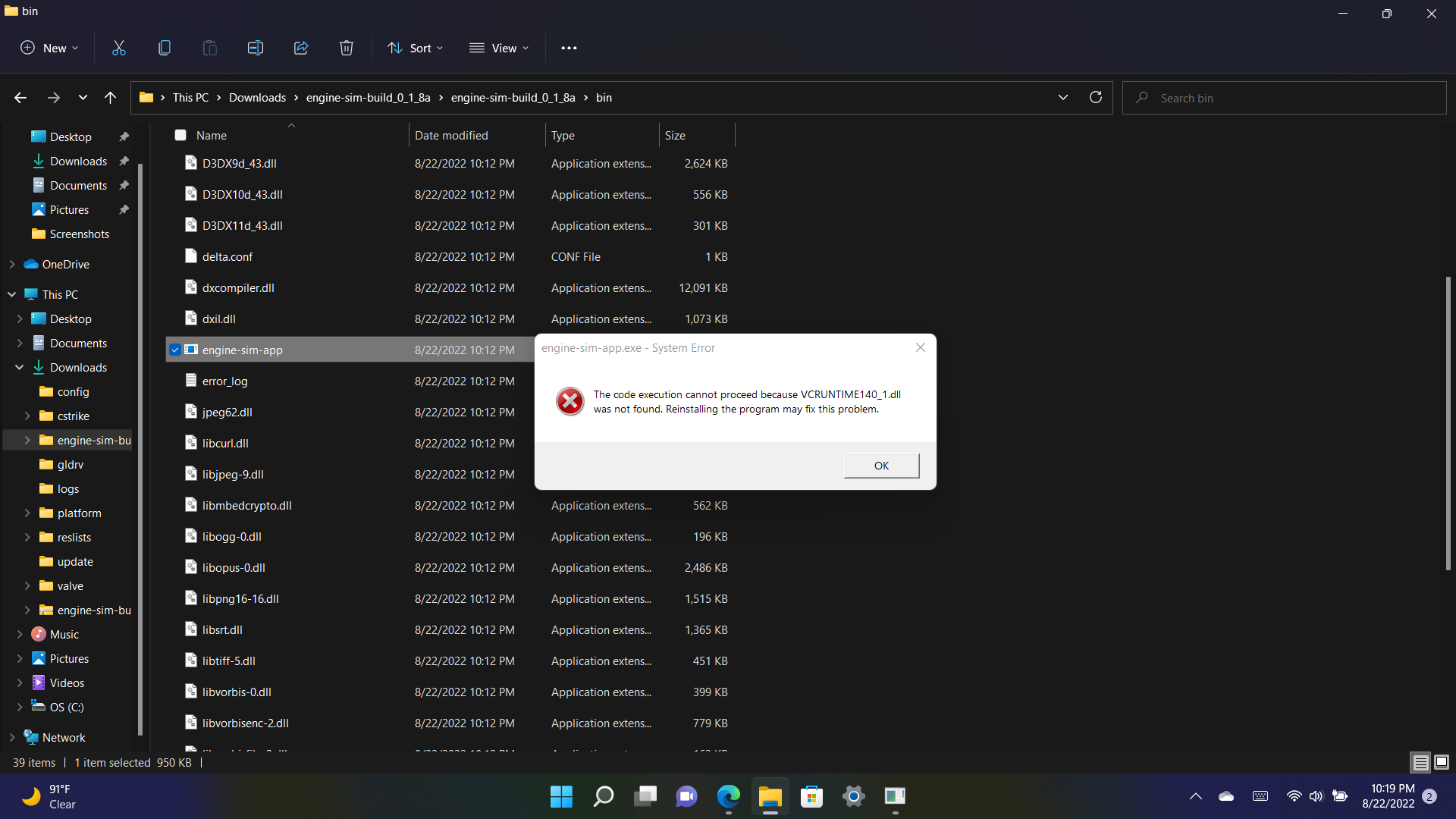Click the Copy icon in toolbar
The height and width of the screenshot is (819, 1456).
pos(165,48)
